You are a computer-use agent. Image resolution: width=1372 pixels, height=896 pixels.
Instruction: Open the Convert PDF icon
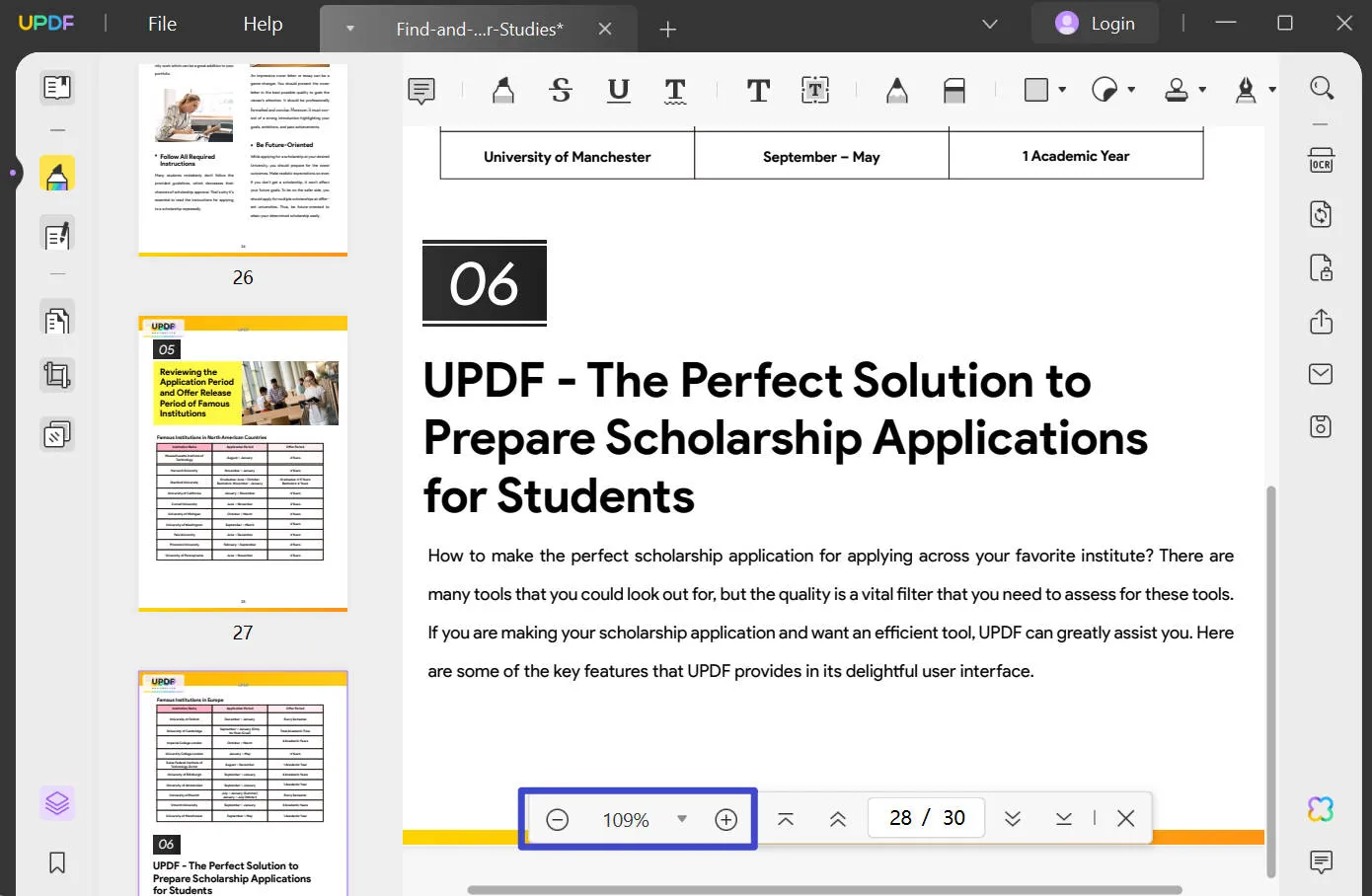1322,214
